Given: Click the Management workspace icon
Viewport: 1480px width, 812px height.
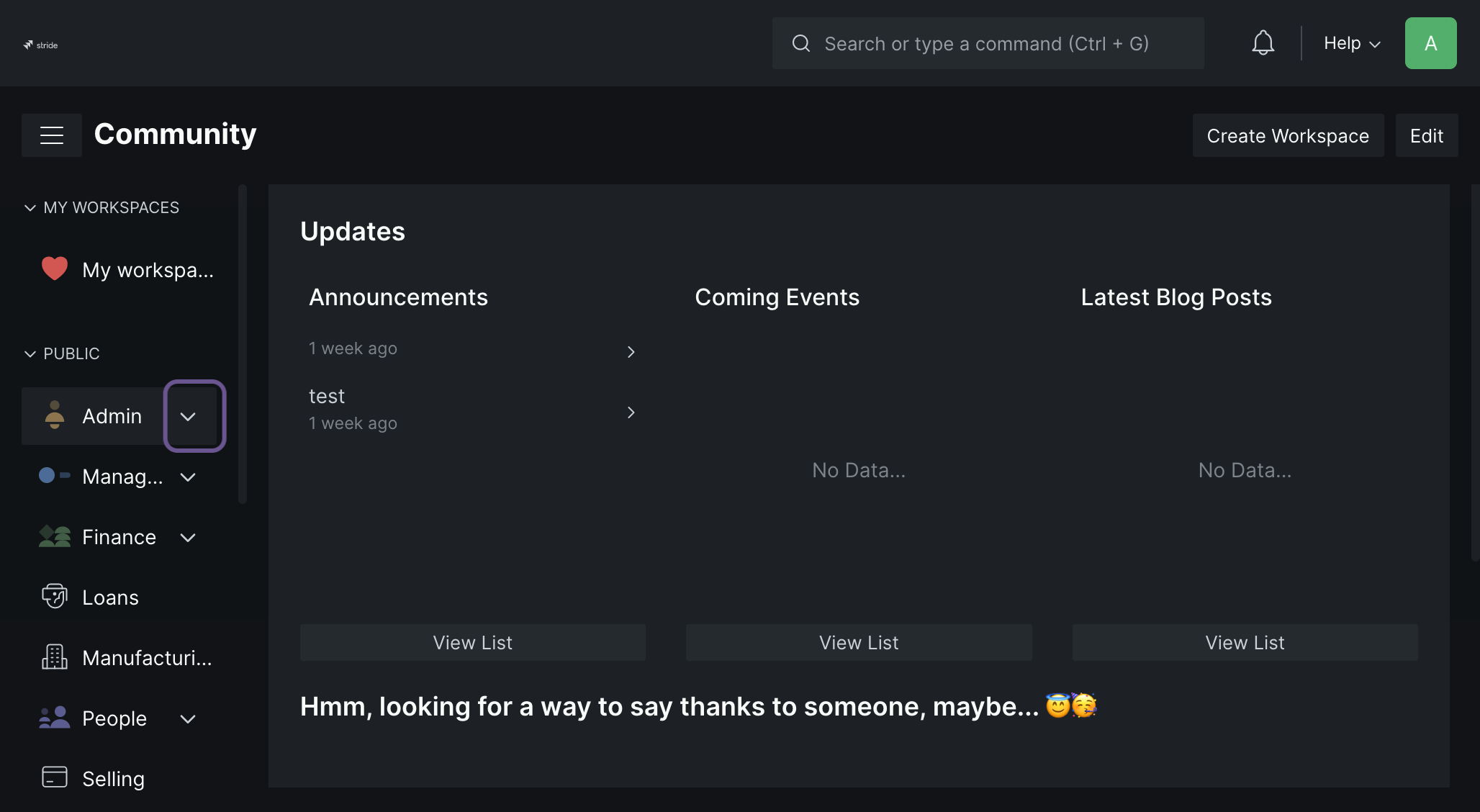Looking at the screenshot, I should (x=55, y=475).
